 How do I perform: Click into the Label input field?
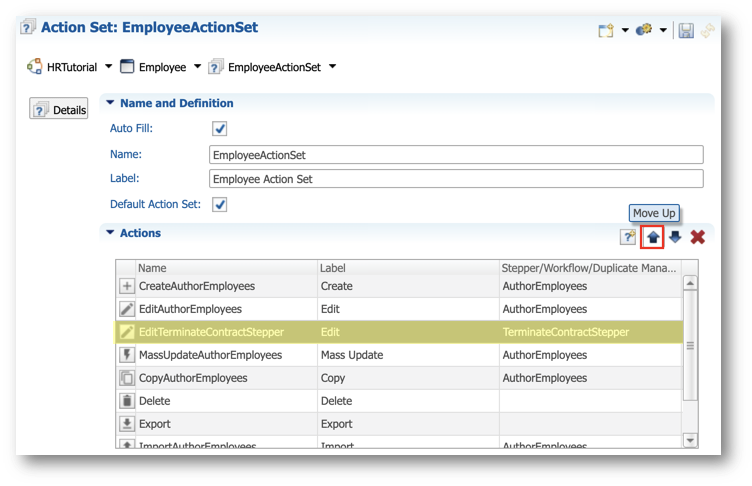456,179
